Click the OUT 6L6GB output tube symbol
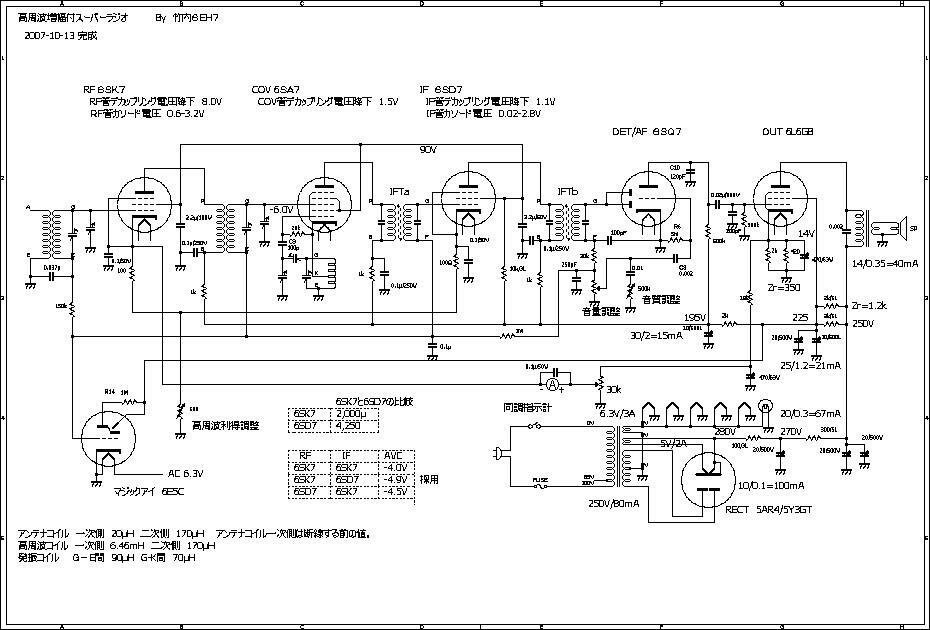 [x=780, y=199]
